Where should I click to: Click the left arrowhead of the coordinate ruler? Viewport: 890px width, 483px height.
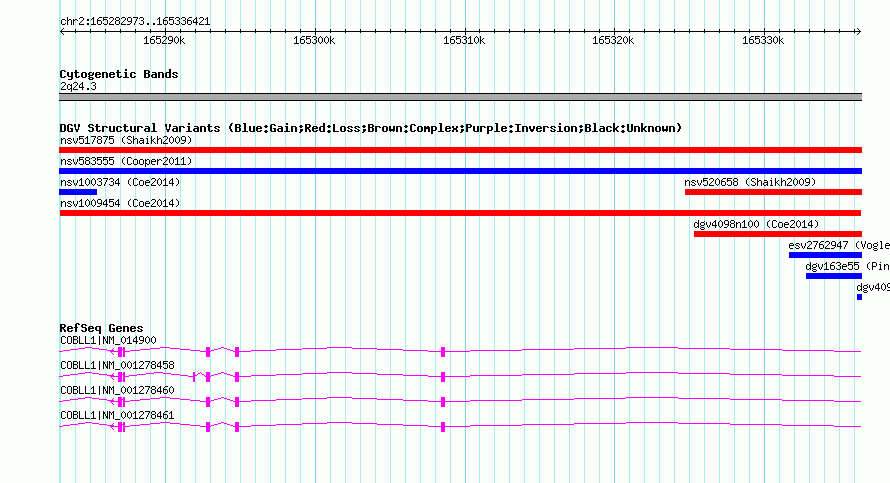63,31
